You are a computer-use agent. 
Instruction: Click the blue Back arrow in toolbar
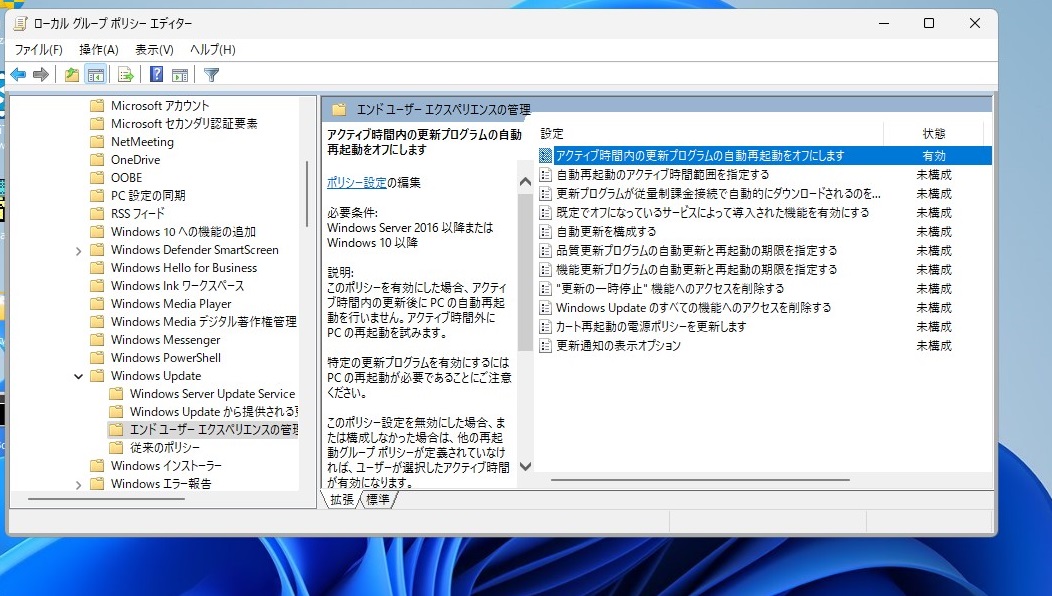click(x=18, y=74)
